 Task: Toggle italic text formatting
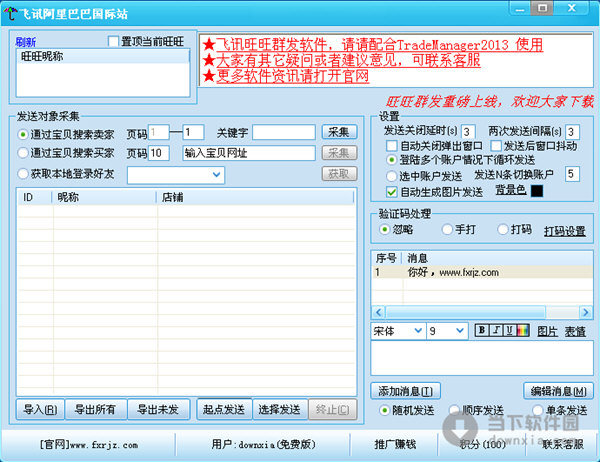tap(496, 330)
